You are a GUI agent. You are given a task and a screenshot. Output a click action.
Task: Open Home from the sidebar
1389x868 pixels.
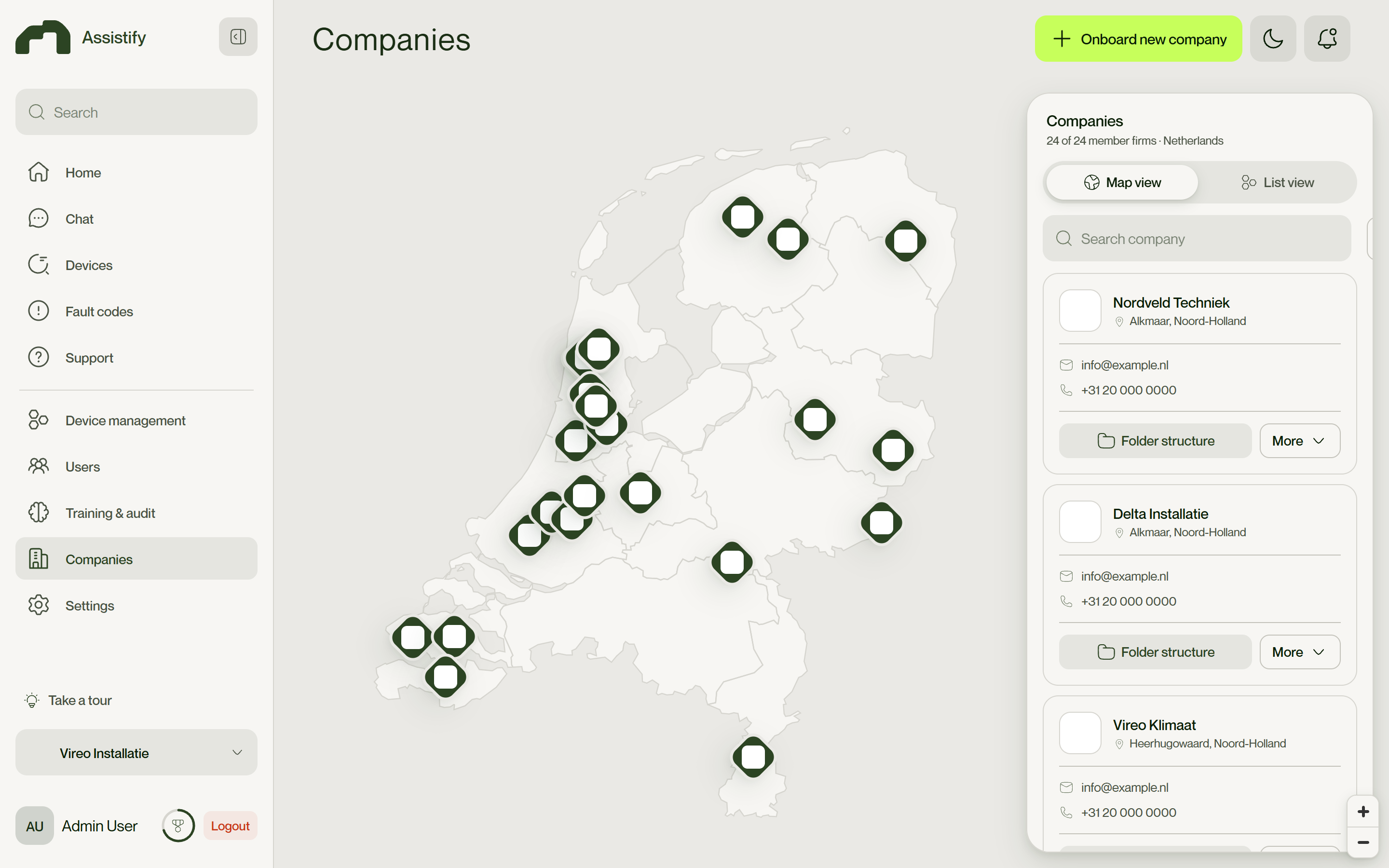[x=136, y=172]
